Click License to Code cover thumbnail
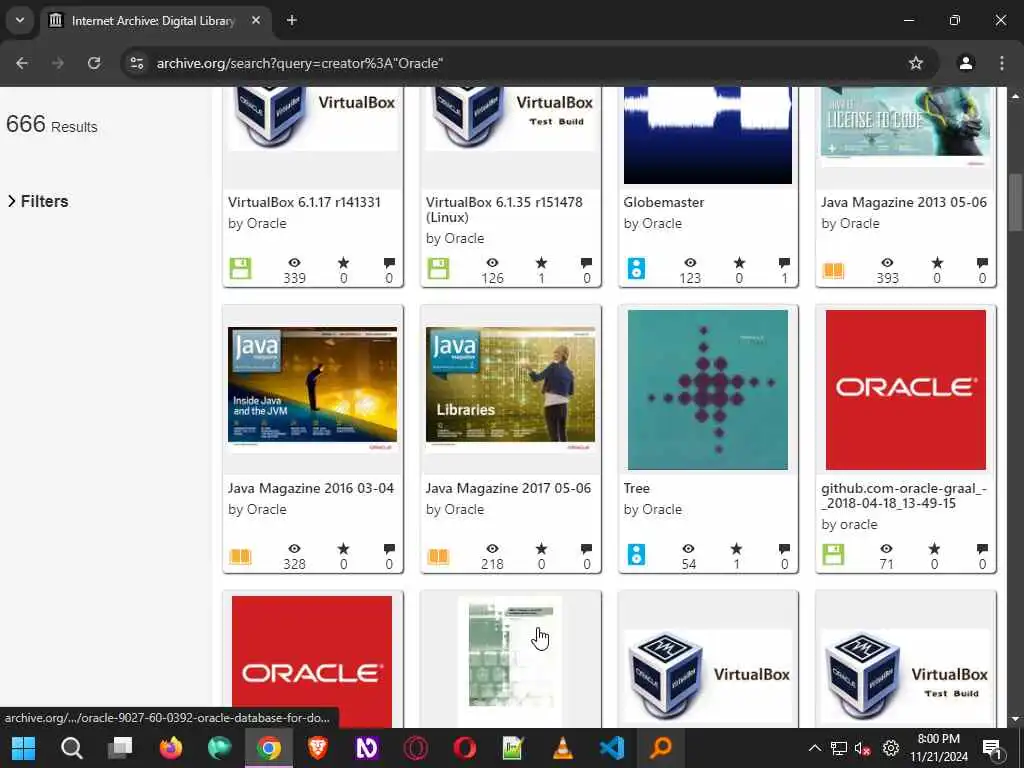Viewport: 1024px width, 768px height. point(905,127)
